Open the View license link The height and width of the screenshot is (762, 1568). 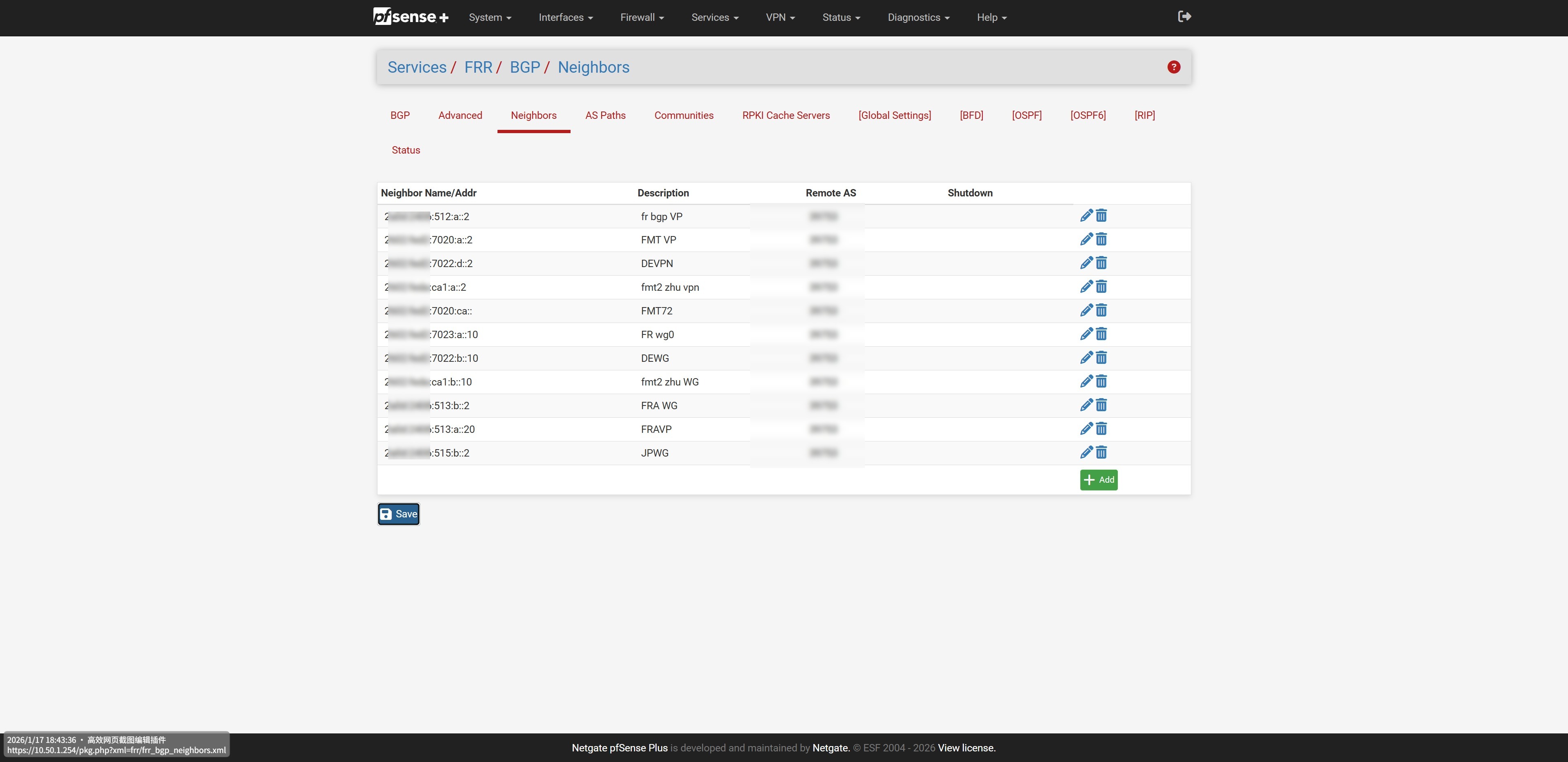[966, 748]
